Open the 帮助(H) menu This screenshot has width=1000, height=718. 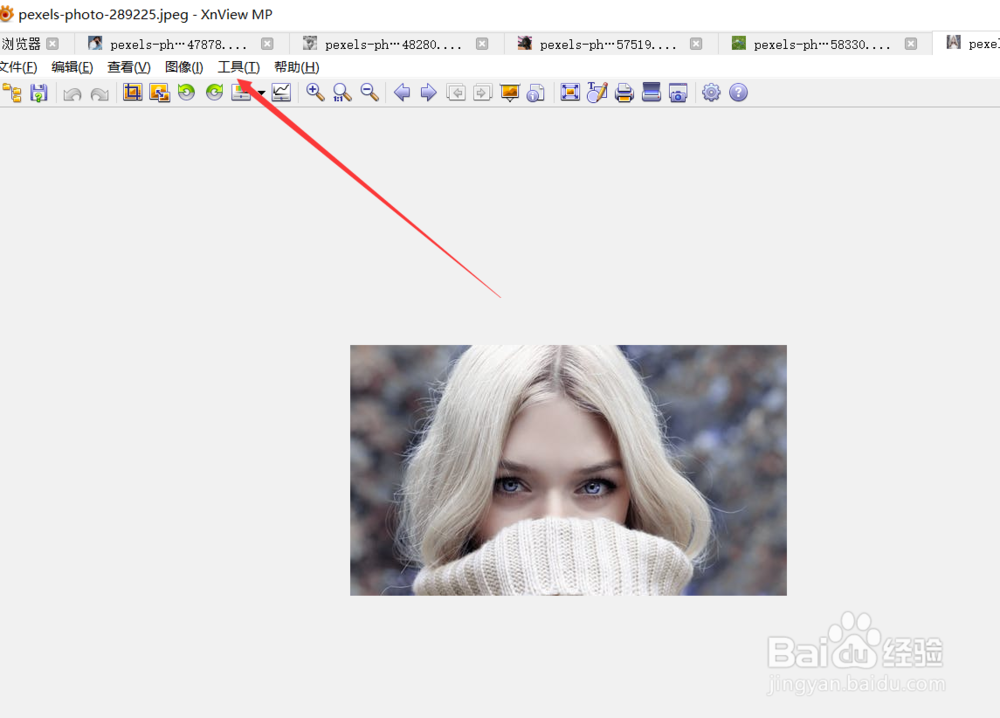point(297,67)
